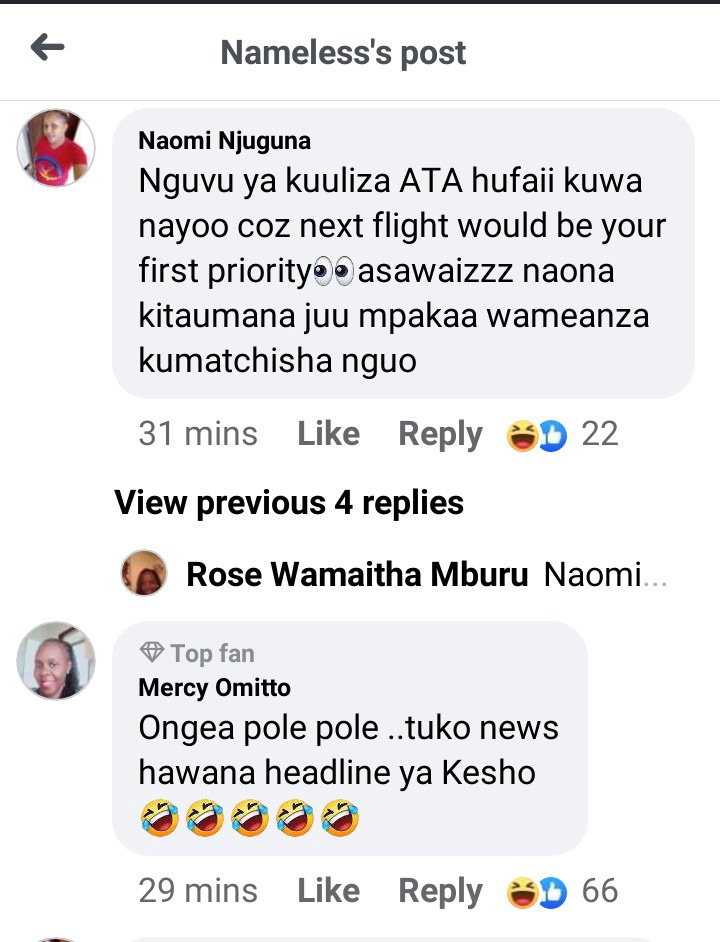Open Naomi Njuguna's profile picture

coord(56,148)
